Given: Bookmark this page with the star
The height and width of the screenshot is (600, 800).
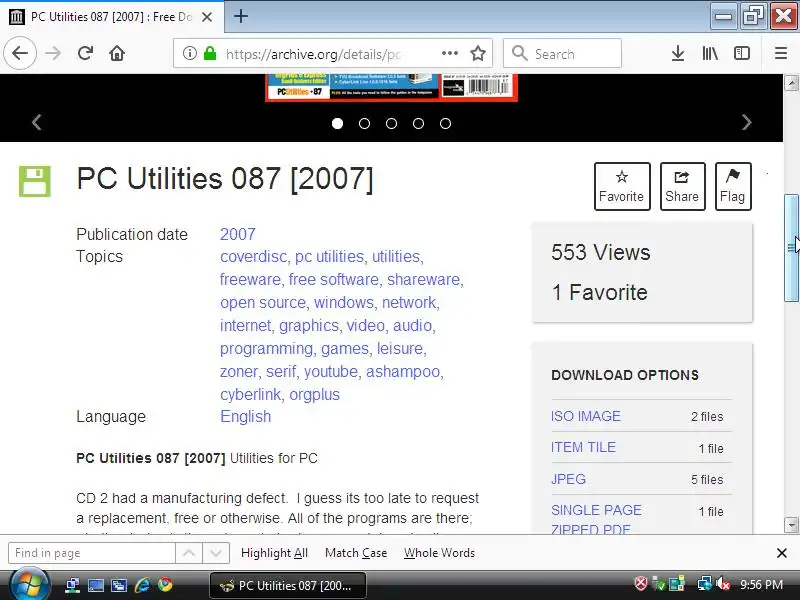Looking at the screenshot, I should pos(478,53).
